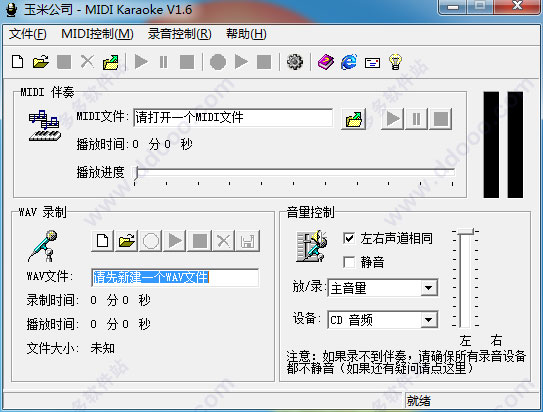Open the MIDI控制(M) menu
This screenshot has height=412, width=543.
coord(97,34)
